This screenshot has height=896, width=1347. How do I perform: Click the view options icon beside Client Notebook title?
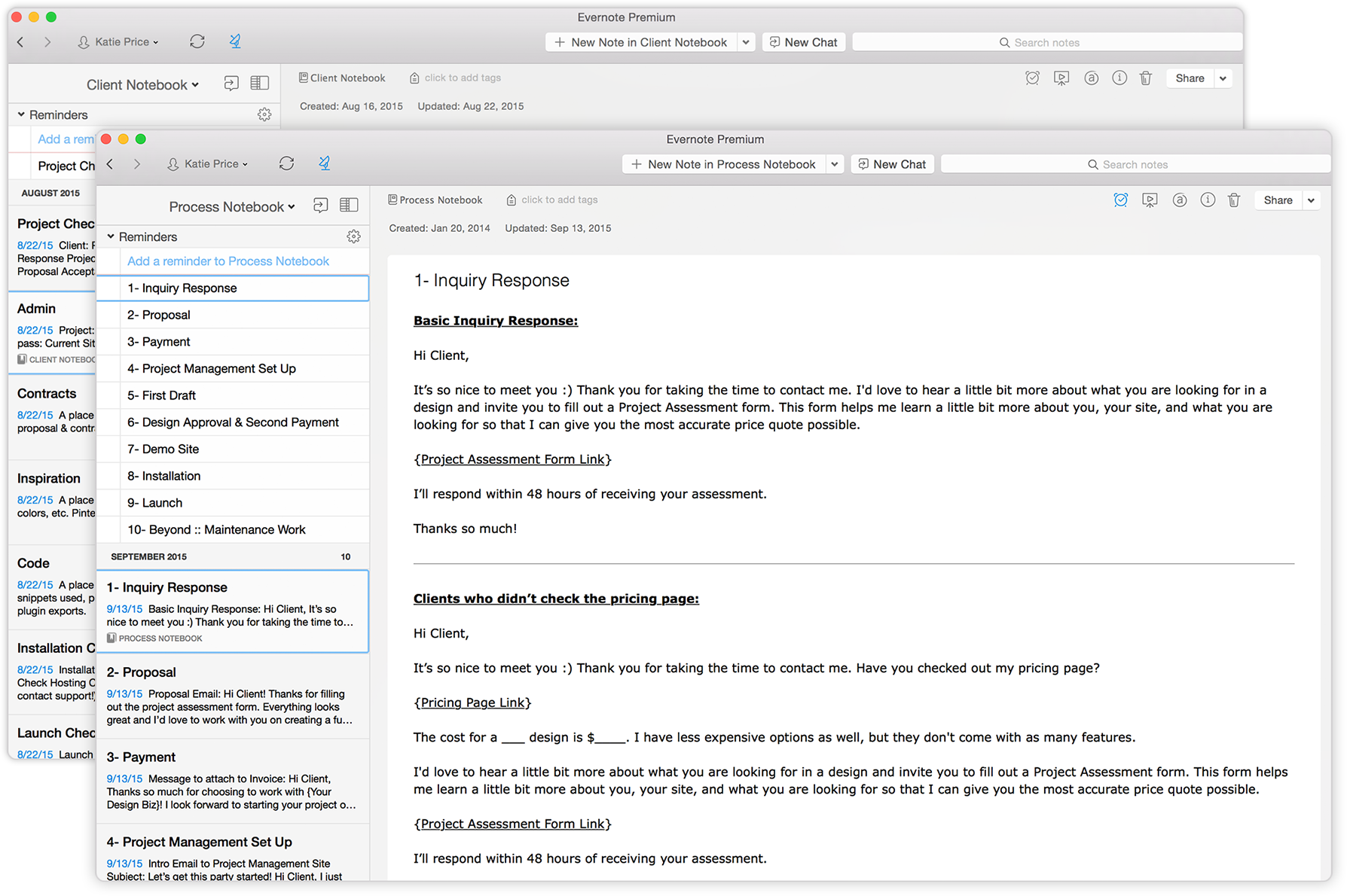[x=260, y=84]
